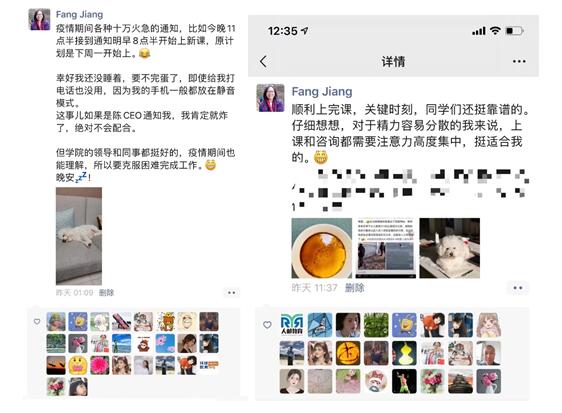The width and height of the screenshot is (562, 413).
Task: Open the comment bubble under the 01:09 post
Action: (232, 293)
